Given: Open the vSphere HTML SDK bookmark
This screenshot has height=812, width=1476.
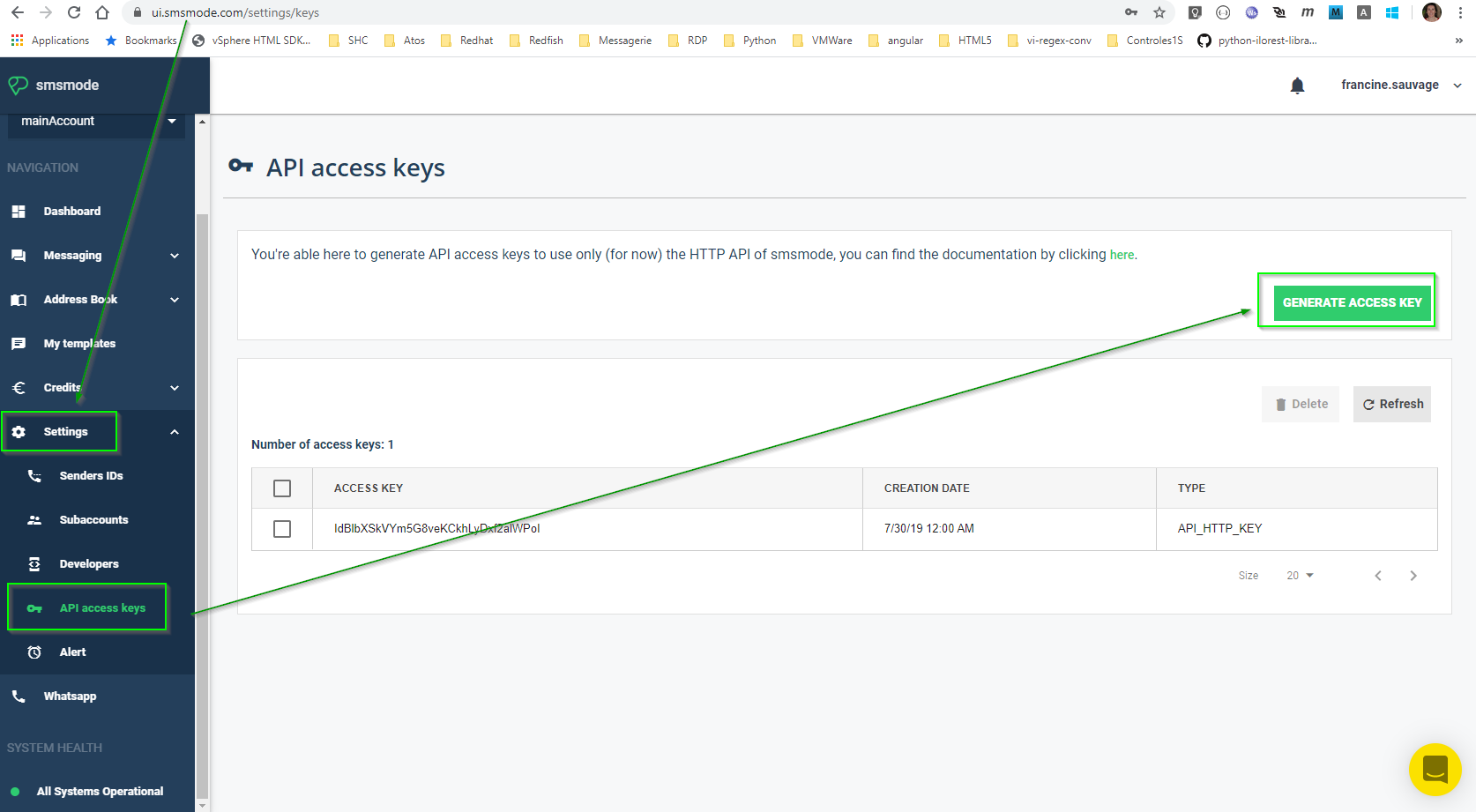Looking at the screenshot, I should [x=251, y=41].
